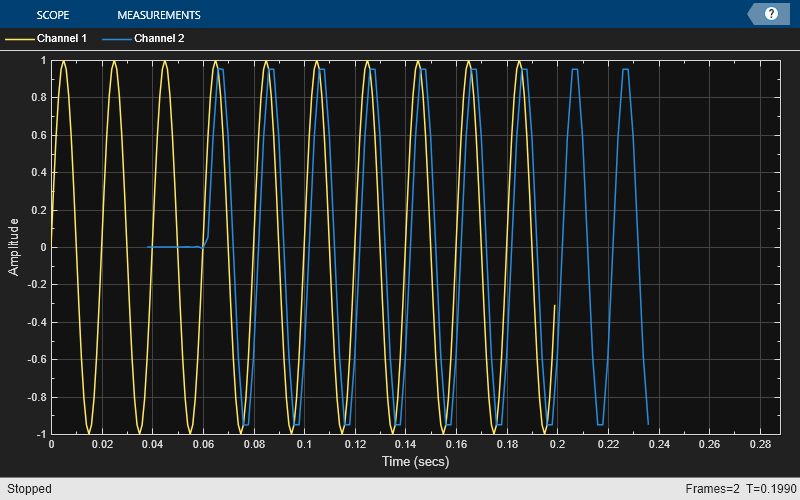800x500 pixels.
Task: Click the Frames=2 status entry
Action: 712,489
